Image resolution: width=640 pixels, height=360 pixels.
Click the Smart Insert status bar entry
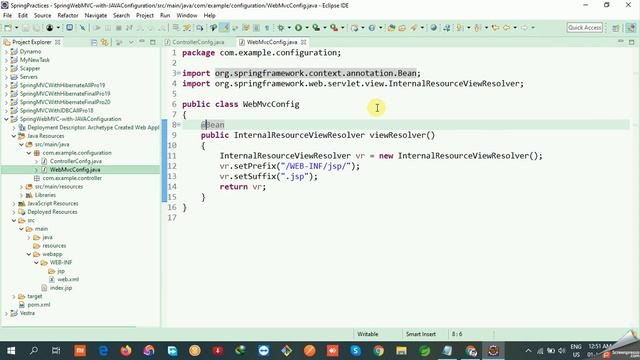click(421, 334)
